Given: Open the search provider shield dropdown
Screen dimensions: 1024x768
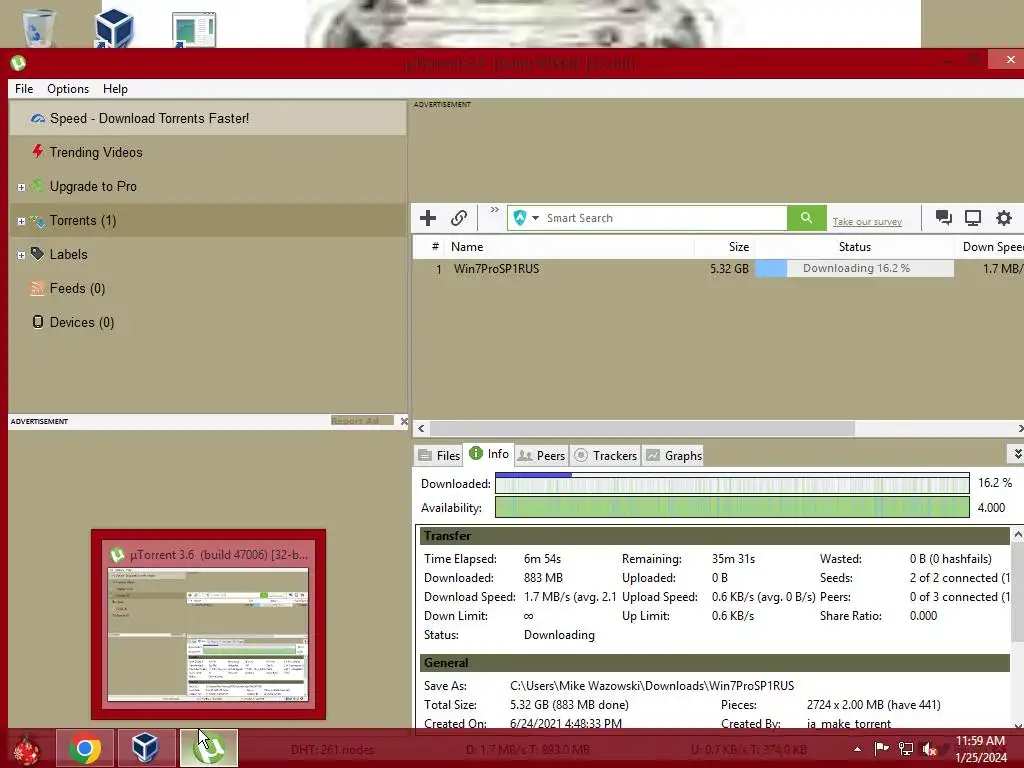Looking at the screenshot, I should coord(526,218).
